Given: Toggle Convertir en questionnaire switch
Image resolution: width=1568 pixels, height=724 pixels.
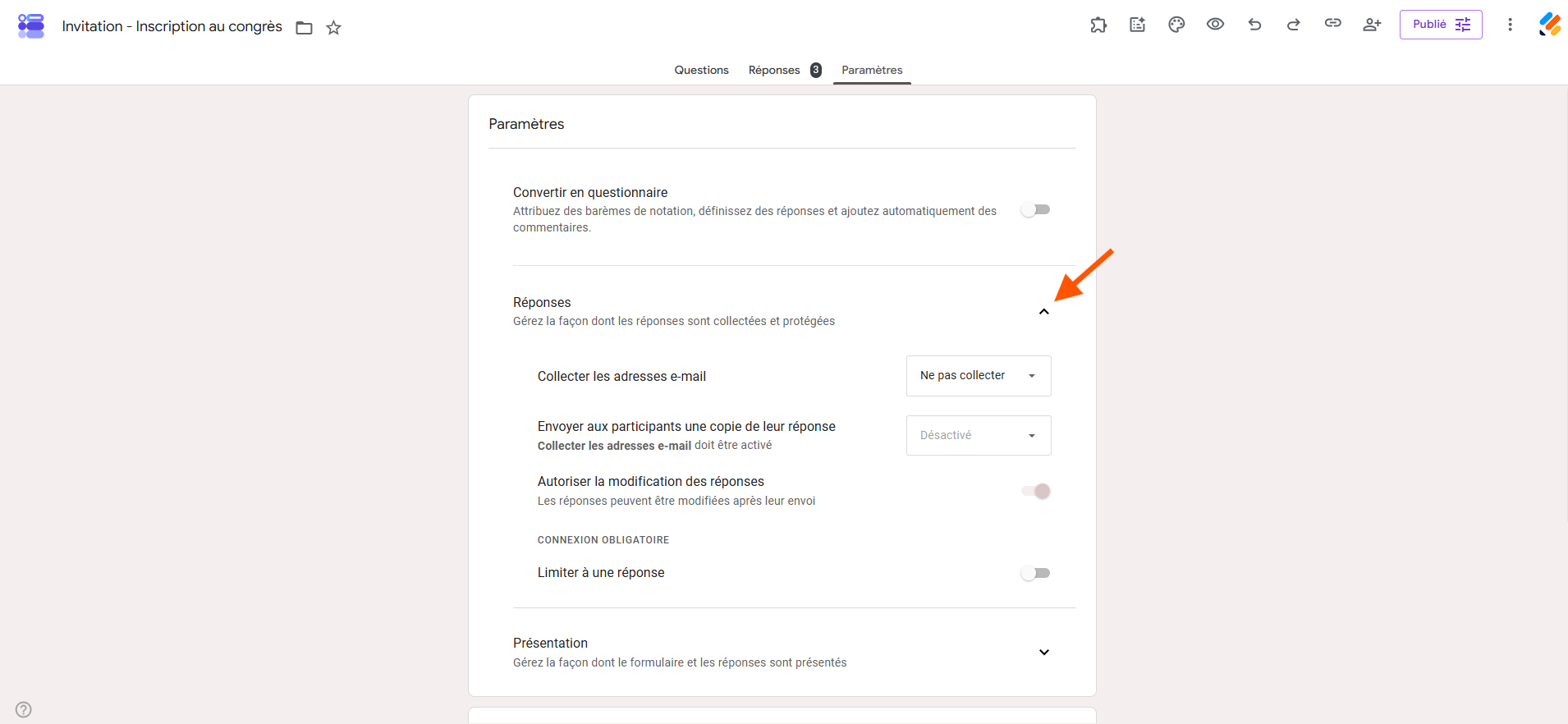Looking at the screenshot, I should click(1036, 210).
